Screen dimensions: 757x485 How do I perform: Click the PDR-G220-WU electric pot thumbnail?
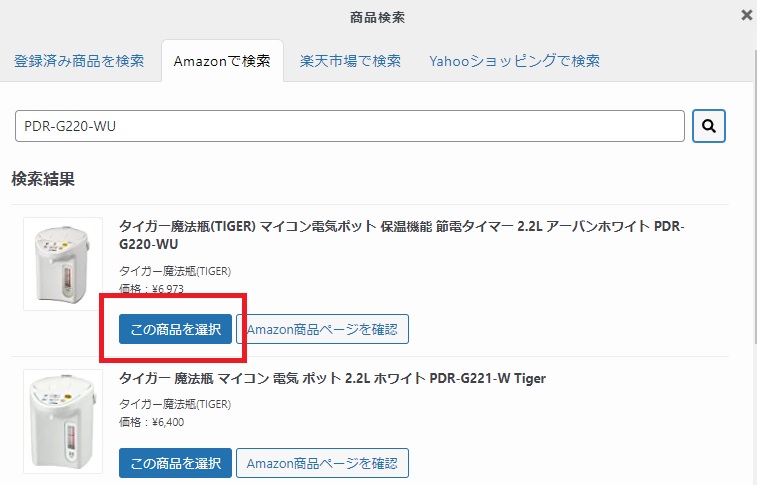click(63, 264)
